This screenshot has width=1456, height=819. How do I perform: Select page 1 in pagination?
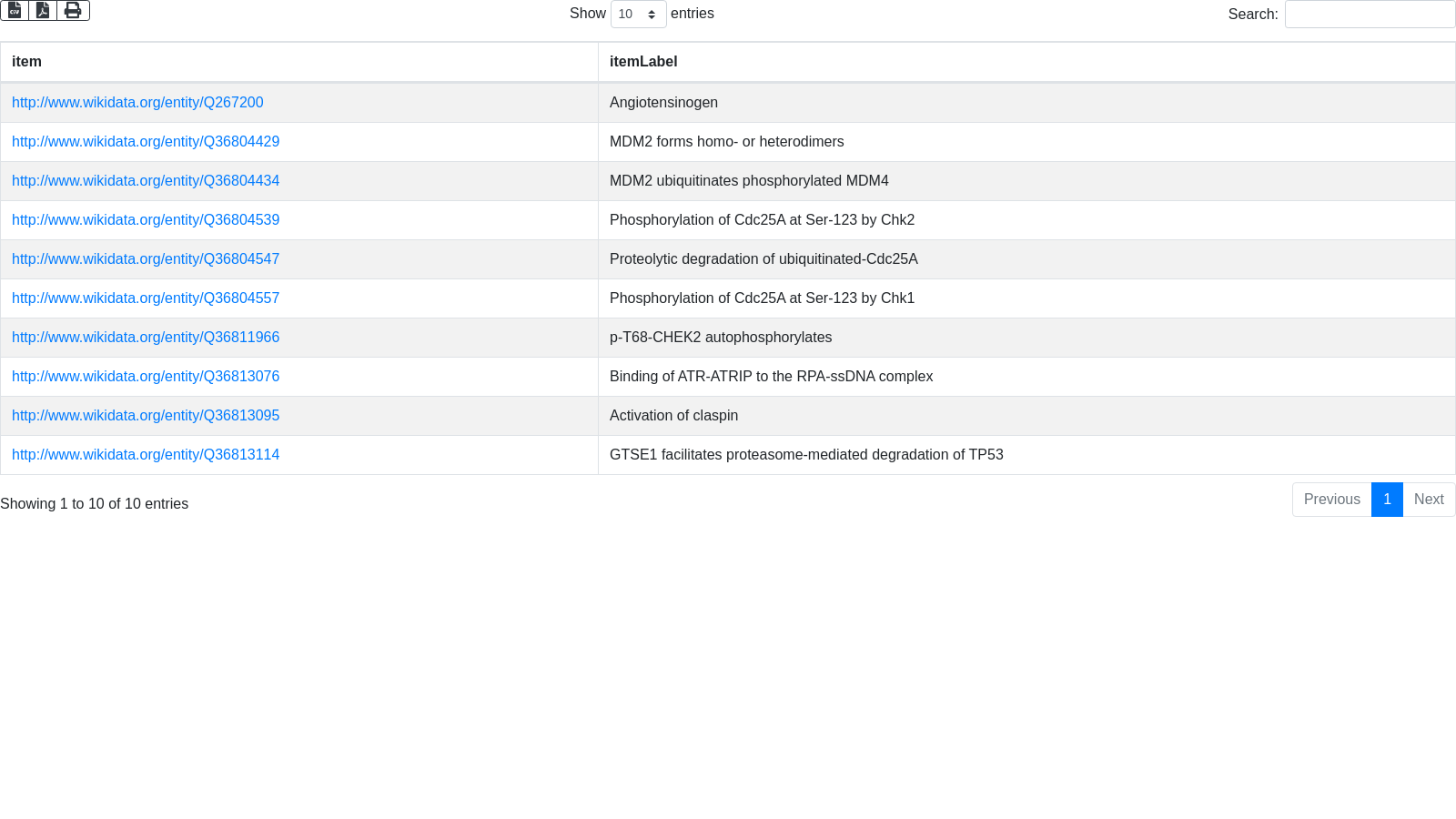click(1387, 500)
